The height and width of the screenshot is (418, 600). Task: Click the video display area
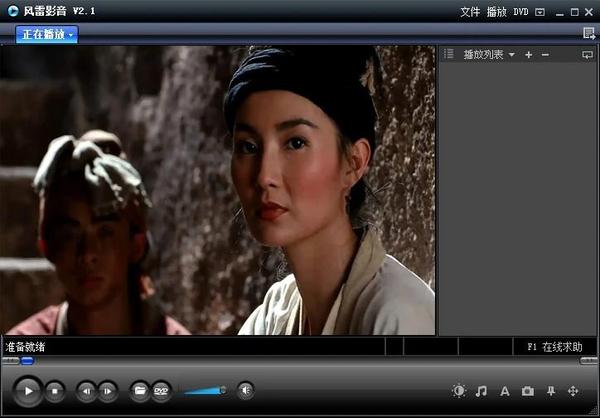coord(217,190)
